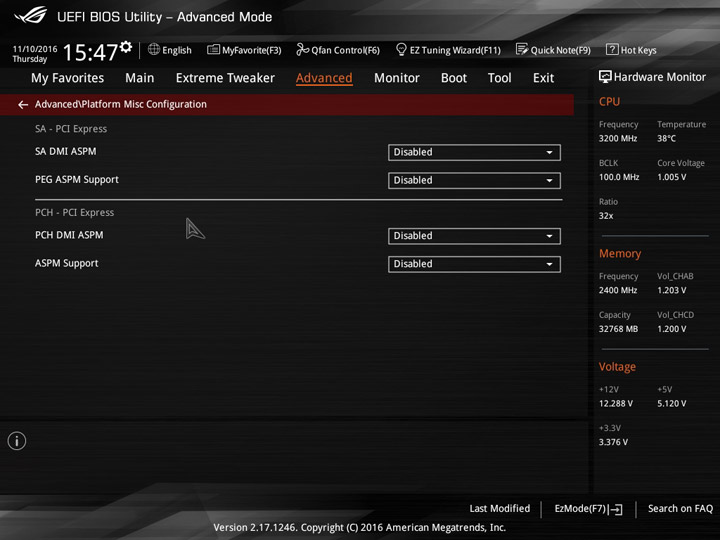The width and height of the screenshot is (720, 540).
Task: Click the 32x ratio value
Action: click(606, 216)
